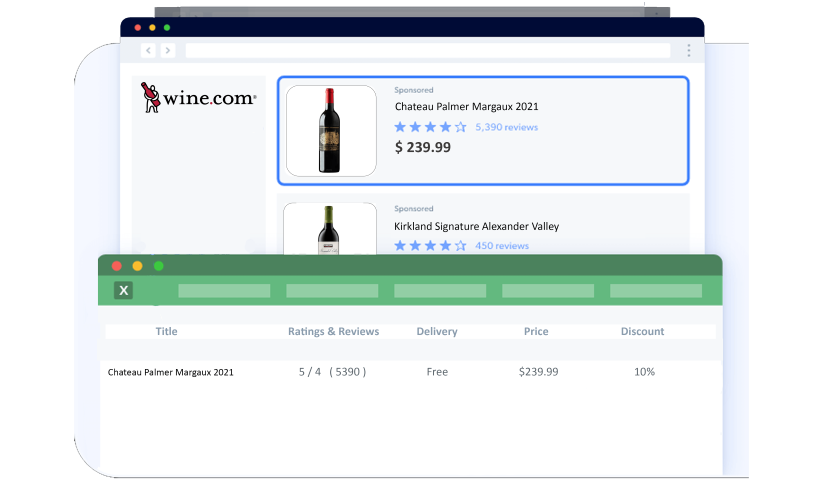Open the browser three-dot menu
This screenshot has height=480, width=823.
pos(689,50)
